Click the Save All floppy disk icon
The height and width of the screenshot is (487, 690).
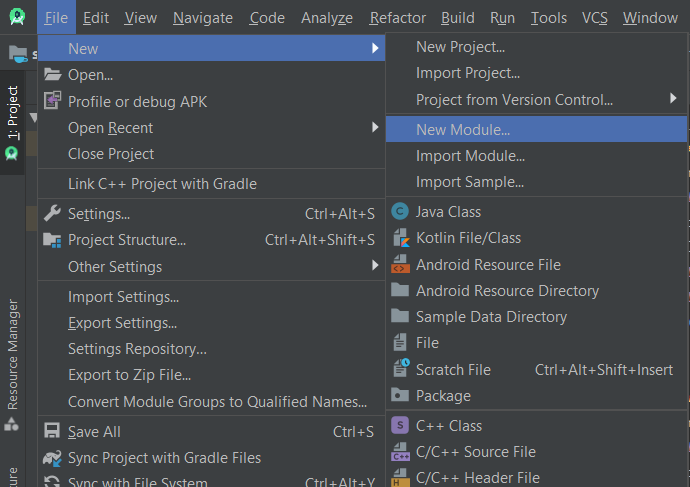(x=52, y=431)
